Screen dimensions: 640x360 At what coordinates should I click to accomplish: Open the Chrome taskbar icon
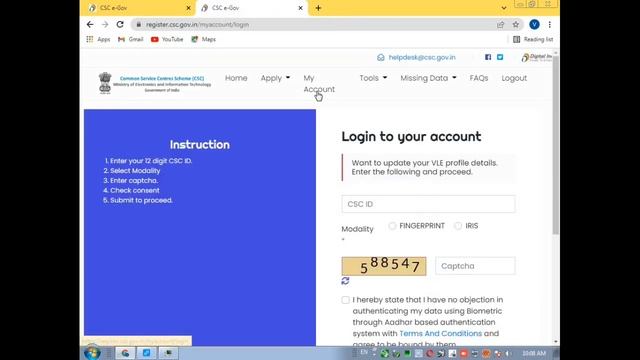click(x=125, y=353)
